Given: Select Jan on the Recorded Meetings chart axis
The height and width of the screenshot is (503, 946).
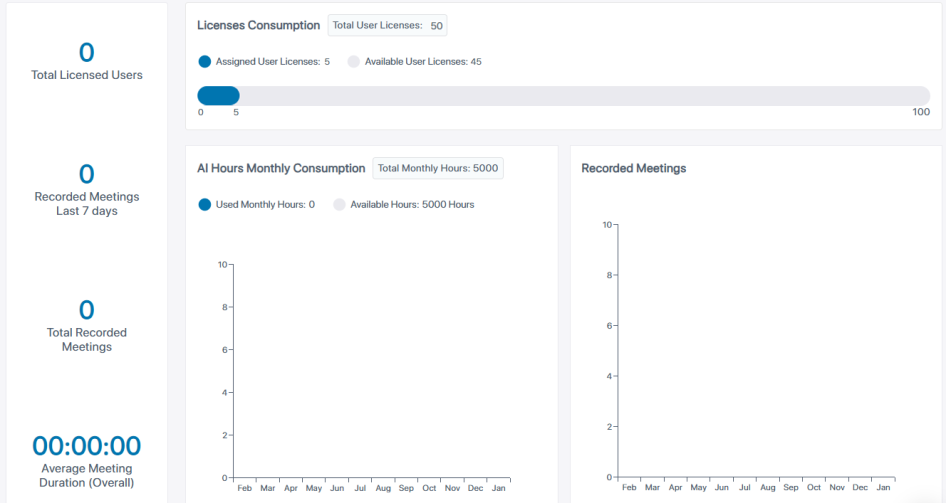Looking at the screenshot, I should tap(883, 487).
